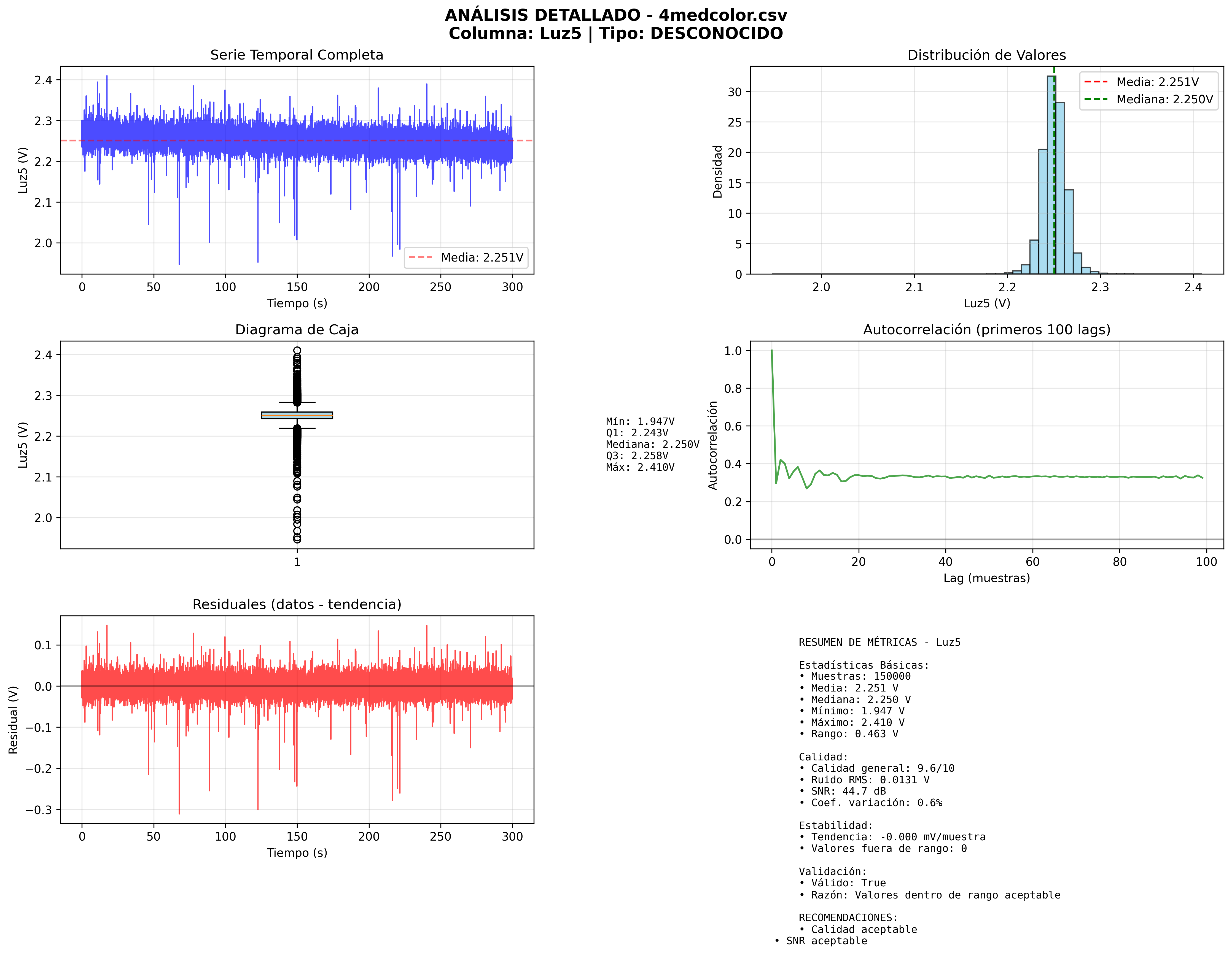
Task: Click the 'Mín: 1.947V' boxplot statistic
Action: tap(640, 421)
